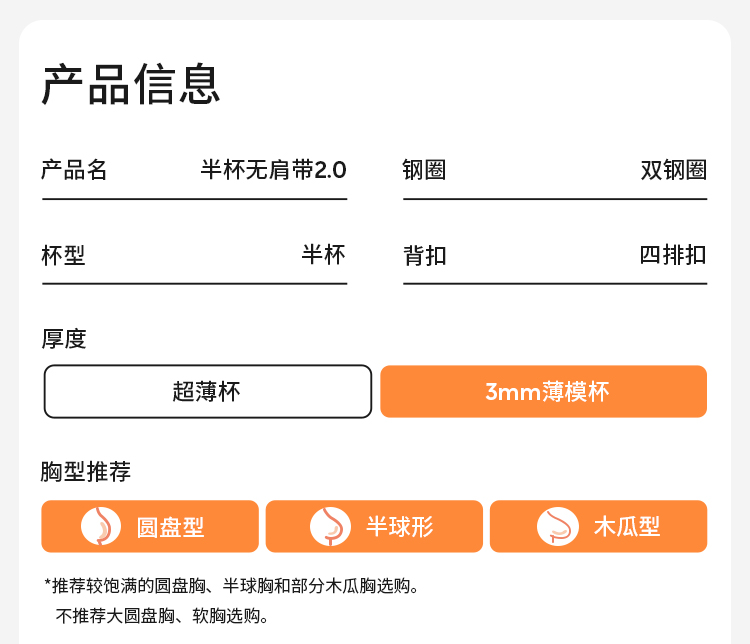Click the 半杯 cup type value
The image size is (750, 644).
pyautogui.click(x=323, y=255)
